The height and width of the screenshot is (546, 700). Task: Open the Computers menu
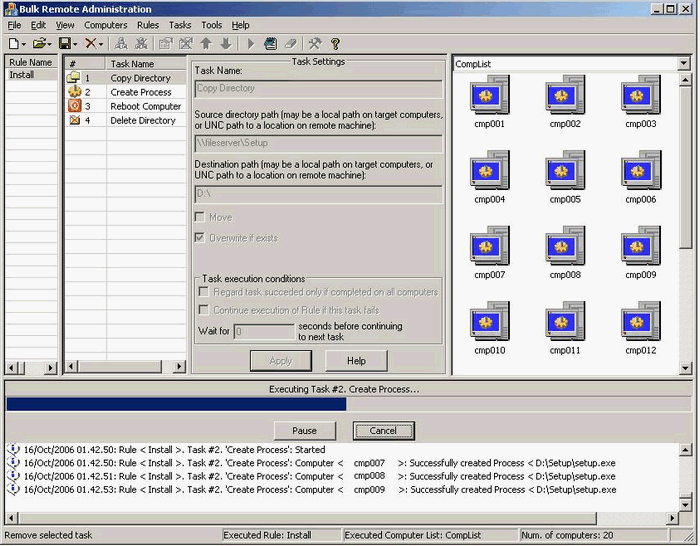click(105, 25)
